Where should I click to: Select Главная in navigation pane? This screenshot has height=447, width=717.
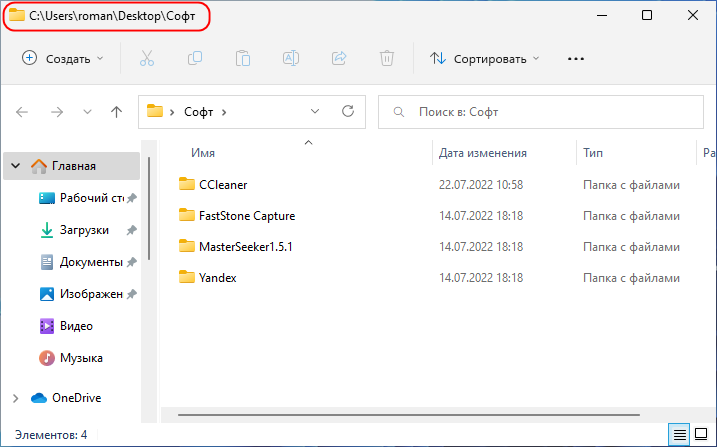pyautogui.click(x=71, y=165)
